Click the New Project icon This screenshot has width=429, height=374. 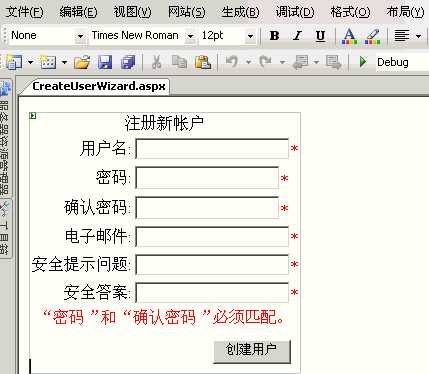coord(14,62)
